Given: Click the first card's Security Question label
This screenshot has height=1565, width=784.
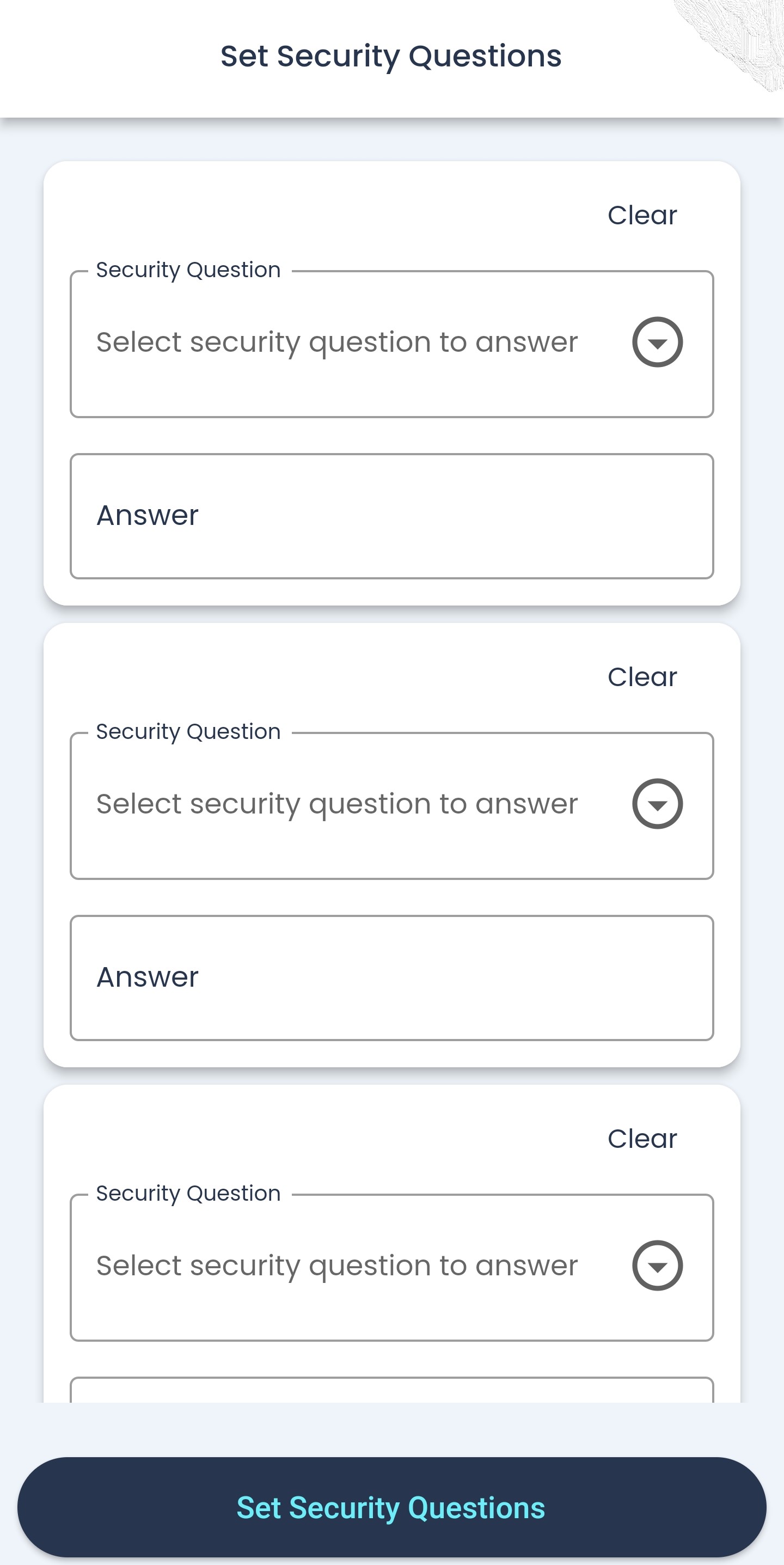Looking at the screenshot, I should (x=188, y=270).
